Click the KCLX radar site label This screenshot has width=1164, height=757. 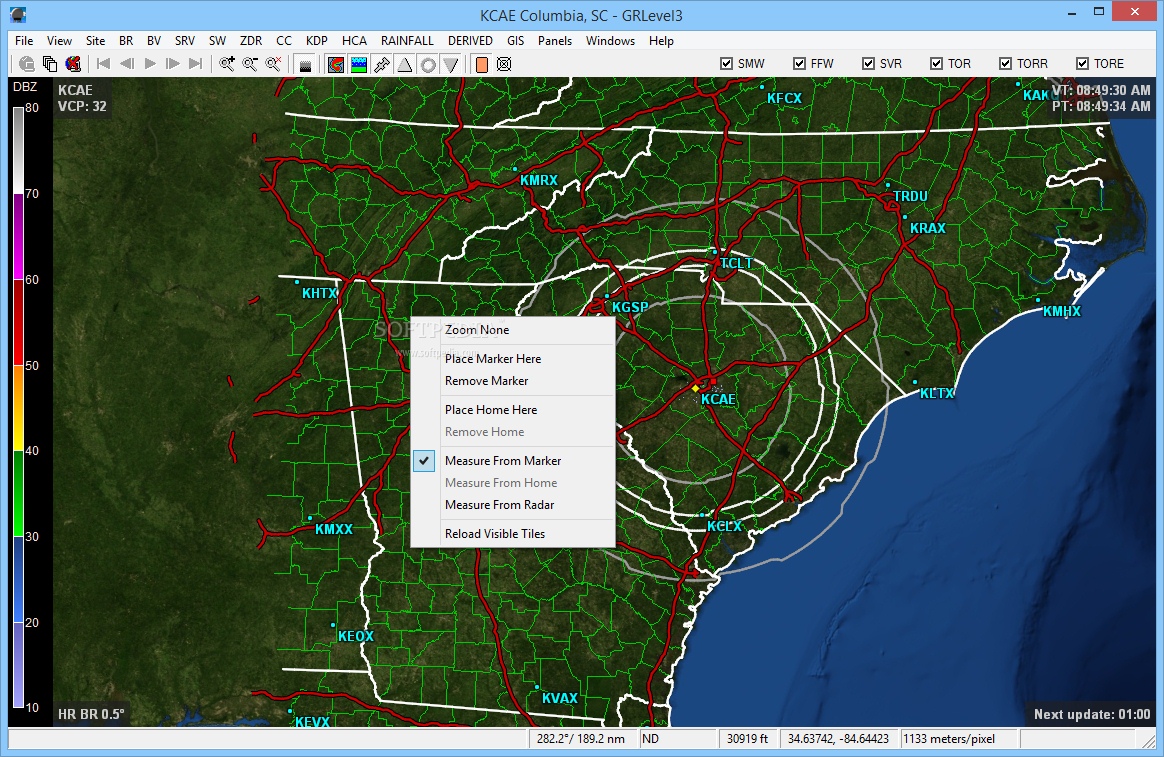pyautogui.click(x=724, y=526)
